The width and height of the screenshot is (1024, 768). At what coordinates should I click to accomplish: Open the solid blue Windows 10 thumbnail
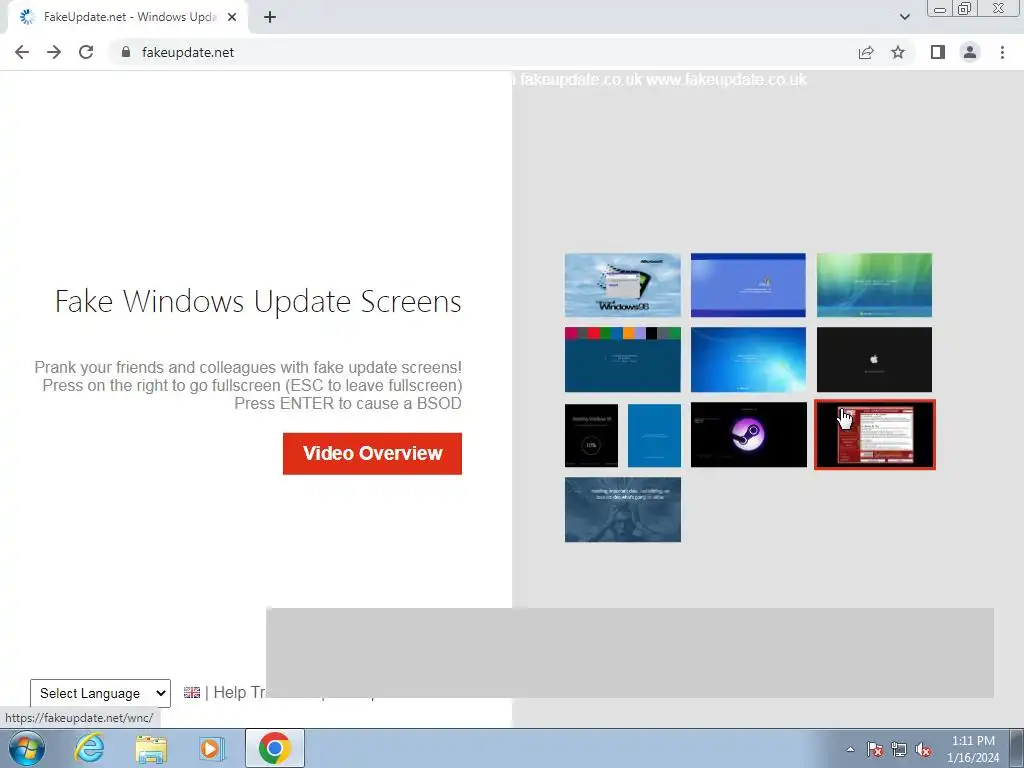coord(654,435)
